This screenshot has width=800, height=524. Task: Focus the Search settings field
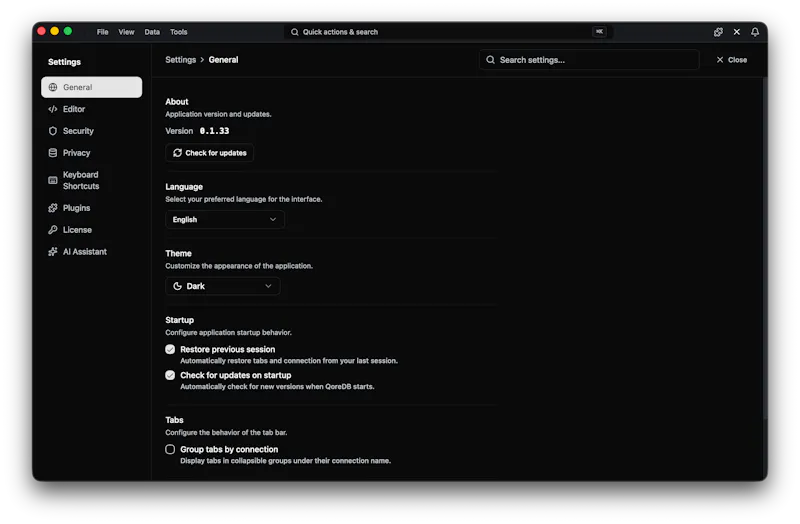pyautogui.click(x=589, y=60)
